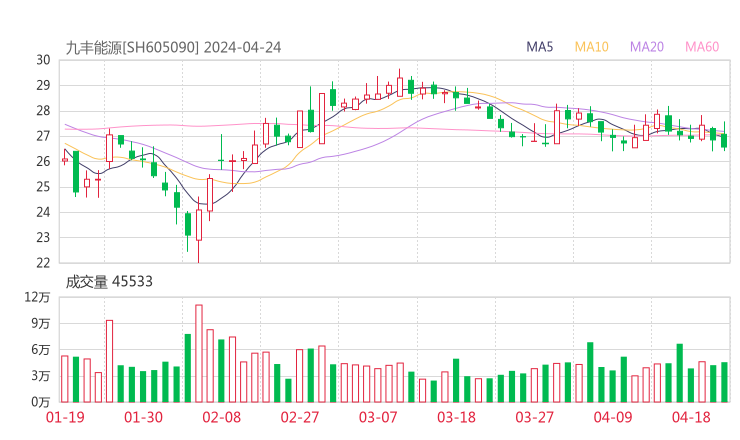Click the 03-27 date axis label
This screenshot has width=740, height=440.
[534, 417]
